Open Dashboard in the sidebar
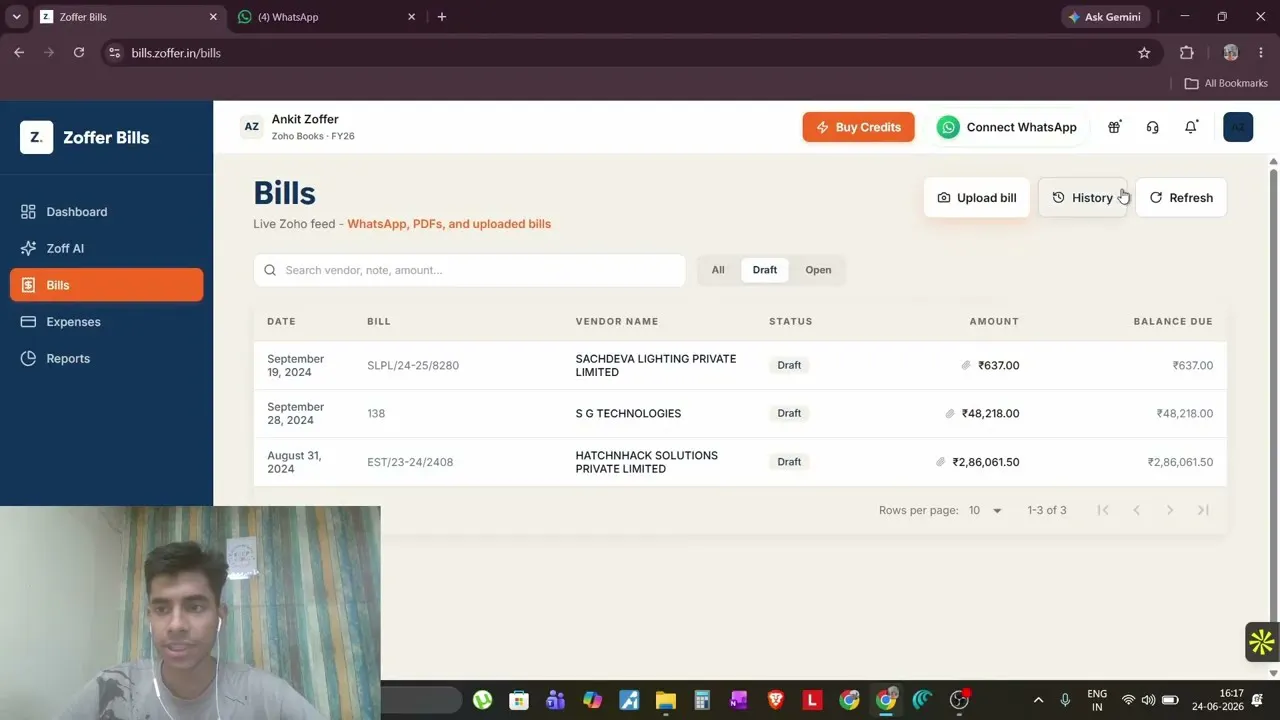Image resolution: width=1280 pixels, height=720 pixels. [106, 212]
